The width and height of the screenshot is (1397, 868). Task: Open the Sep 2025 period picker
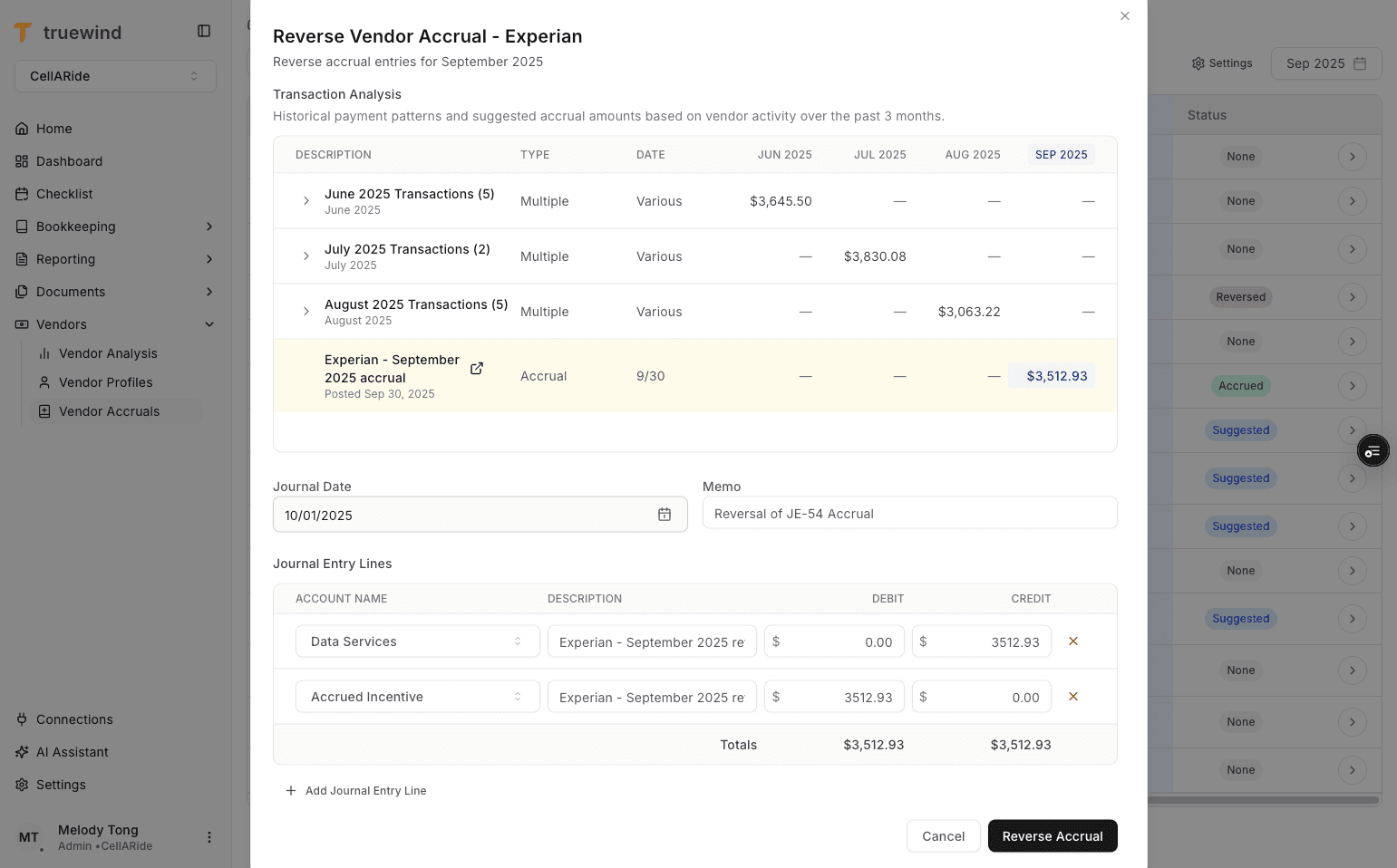(1326, 63)
